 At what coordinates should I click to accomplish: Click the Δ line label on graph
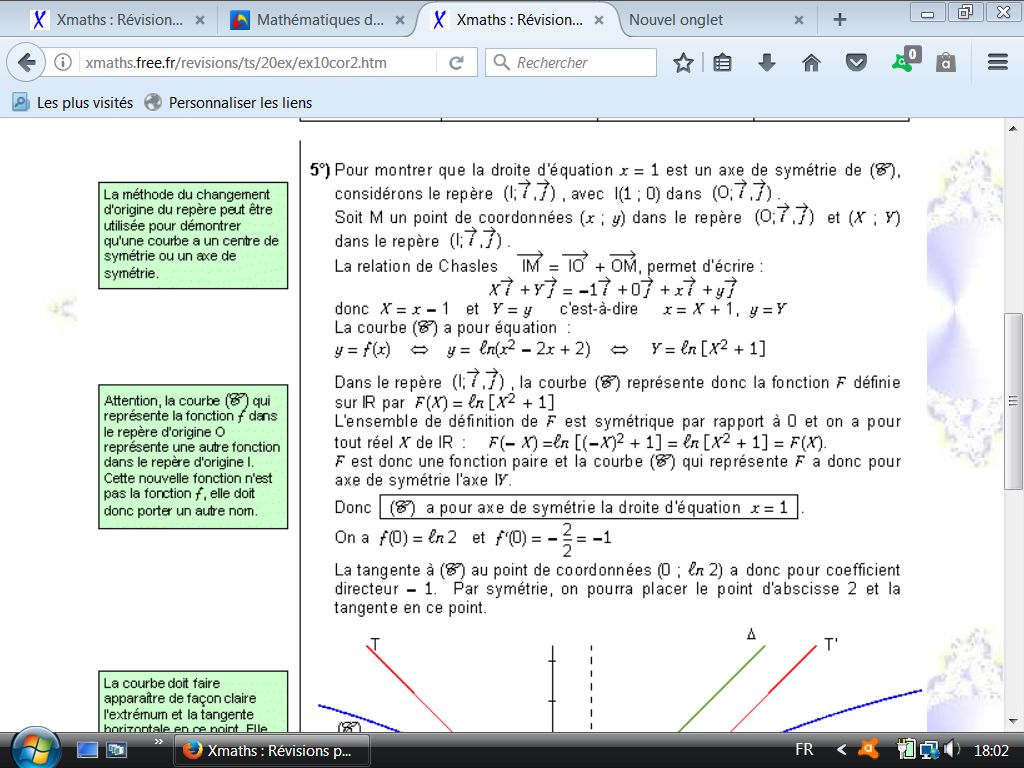[752, 634]
